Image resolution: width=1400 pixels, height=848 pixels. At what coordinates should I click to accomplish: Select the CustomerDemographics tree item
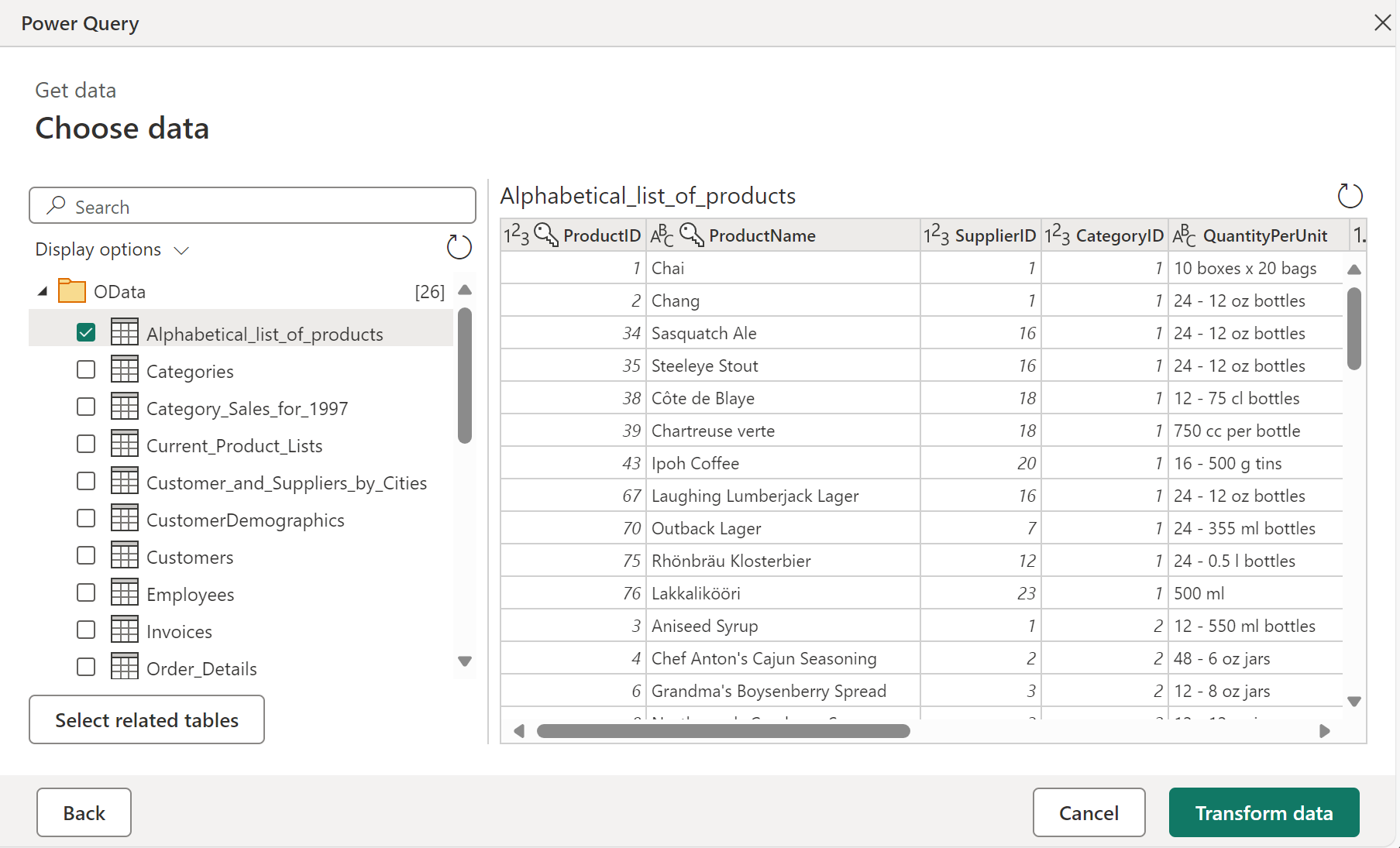245,520
